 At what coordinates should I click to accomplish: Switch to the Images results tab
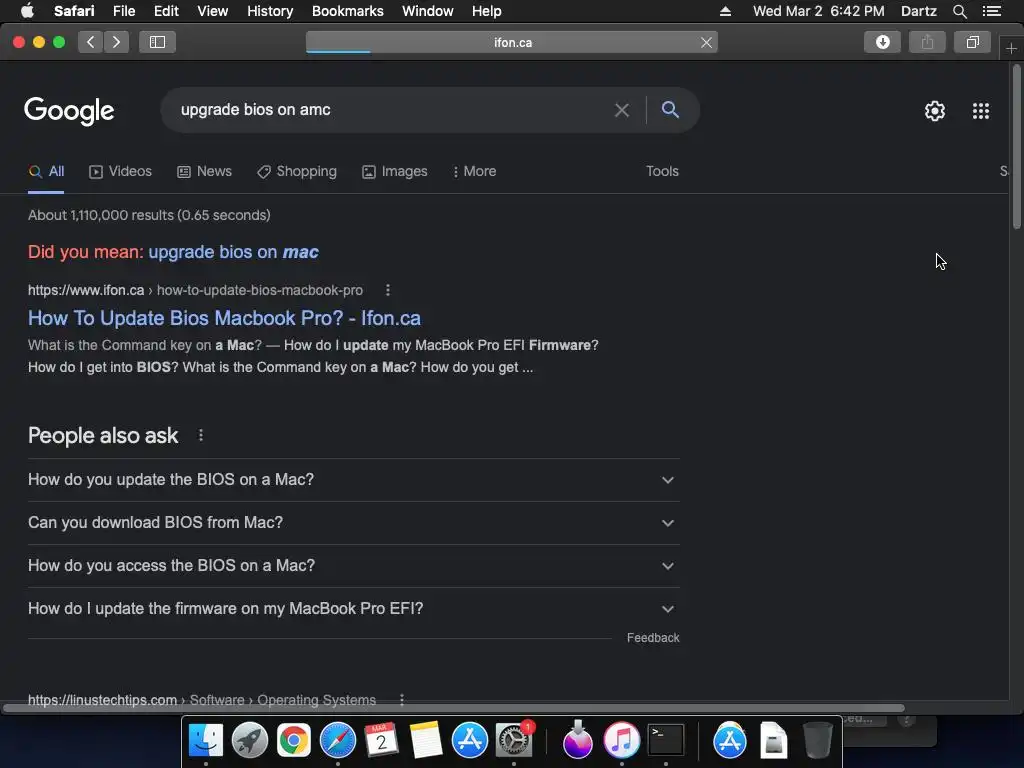(394, 171)
